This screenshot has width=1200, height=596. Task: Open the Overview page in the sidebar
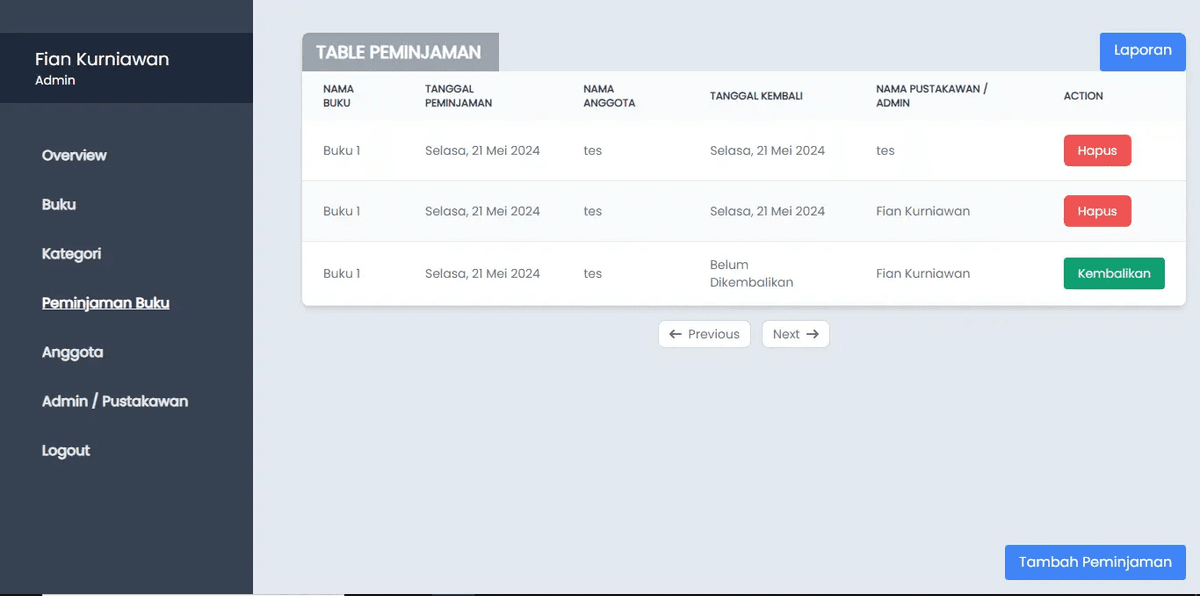click(74, 155)
